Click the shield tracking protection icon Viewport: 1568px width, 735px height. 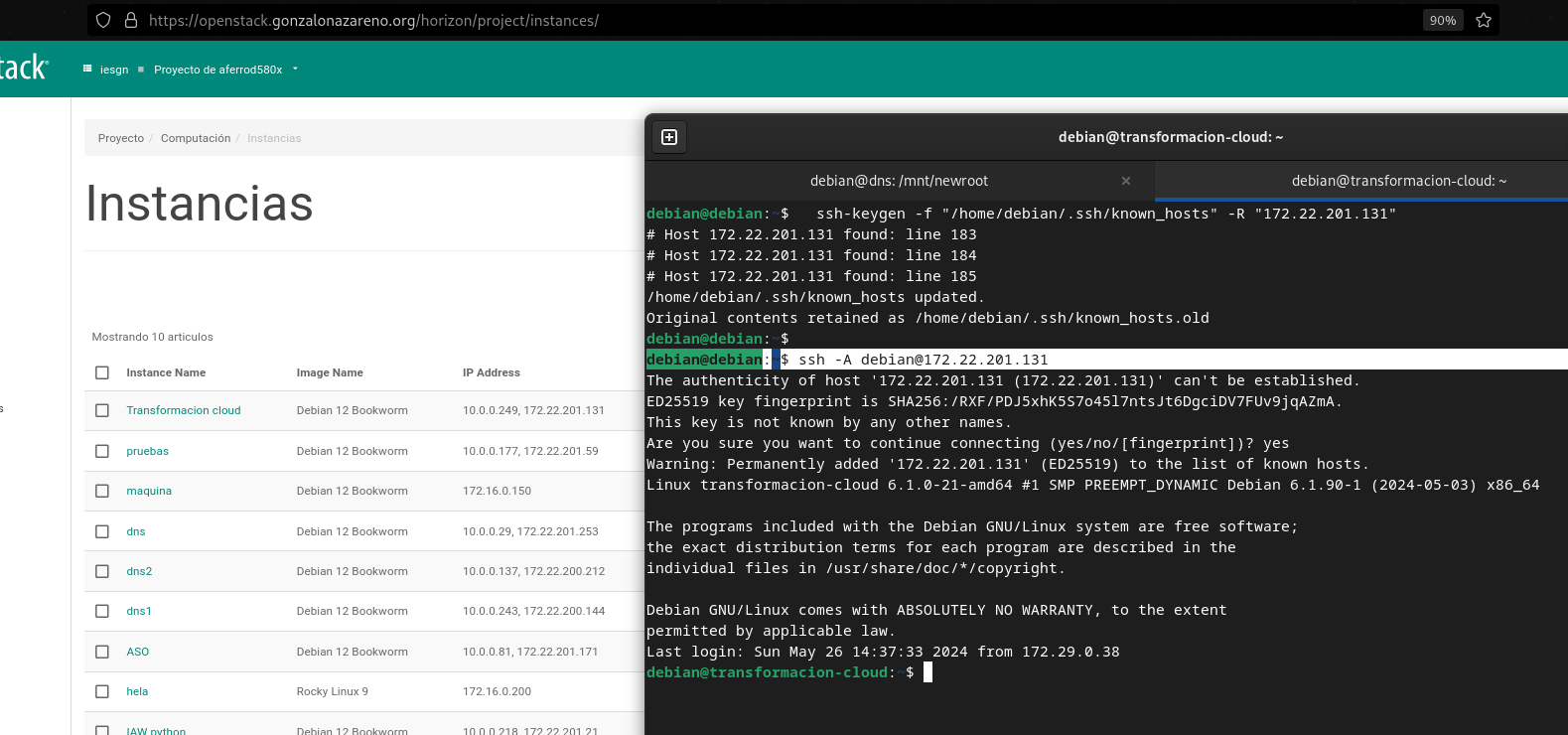[x=103, y=20]
